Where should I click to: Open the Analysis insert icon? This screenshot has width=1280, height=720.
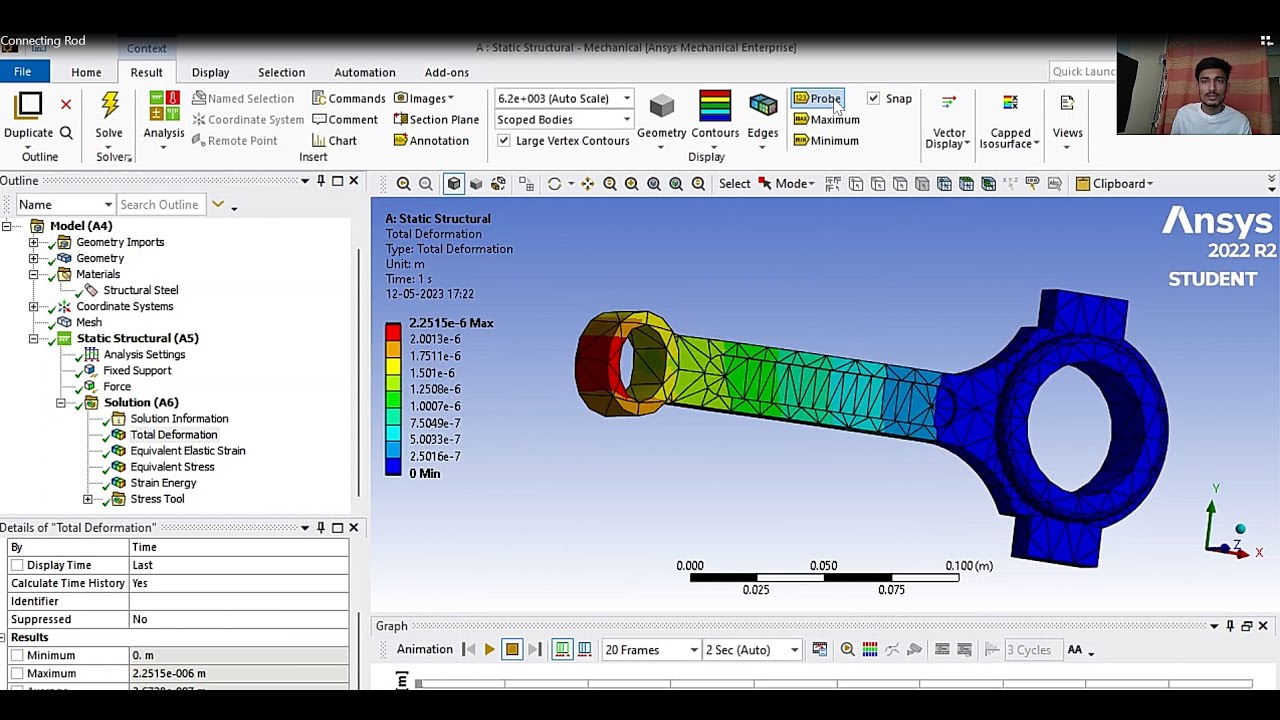(x=164, y=105)
